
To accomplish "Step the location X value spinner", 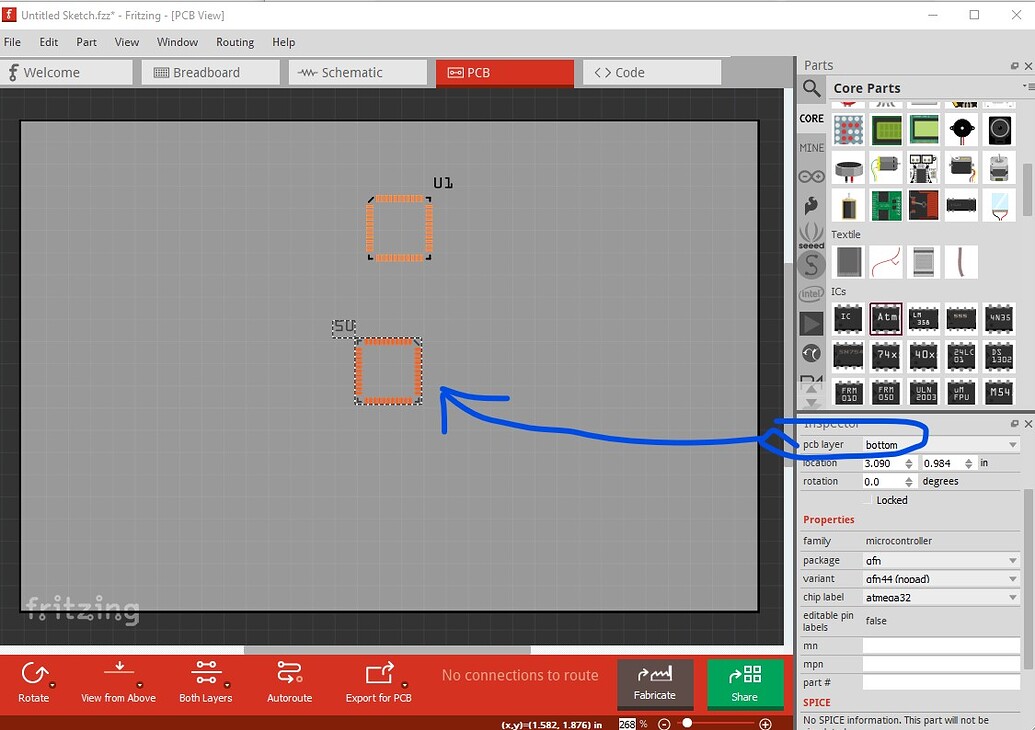I will pyautogui.click(x=908, y=463).
